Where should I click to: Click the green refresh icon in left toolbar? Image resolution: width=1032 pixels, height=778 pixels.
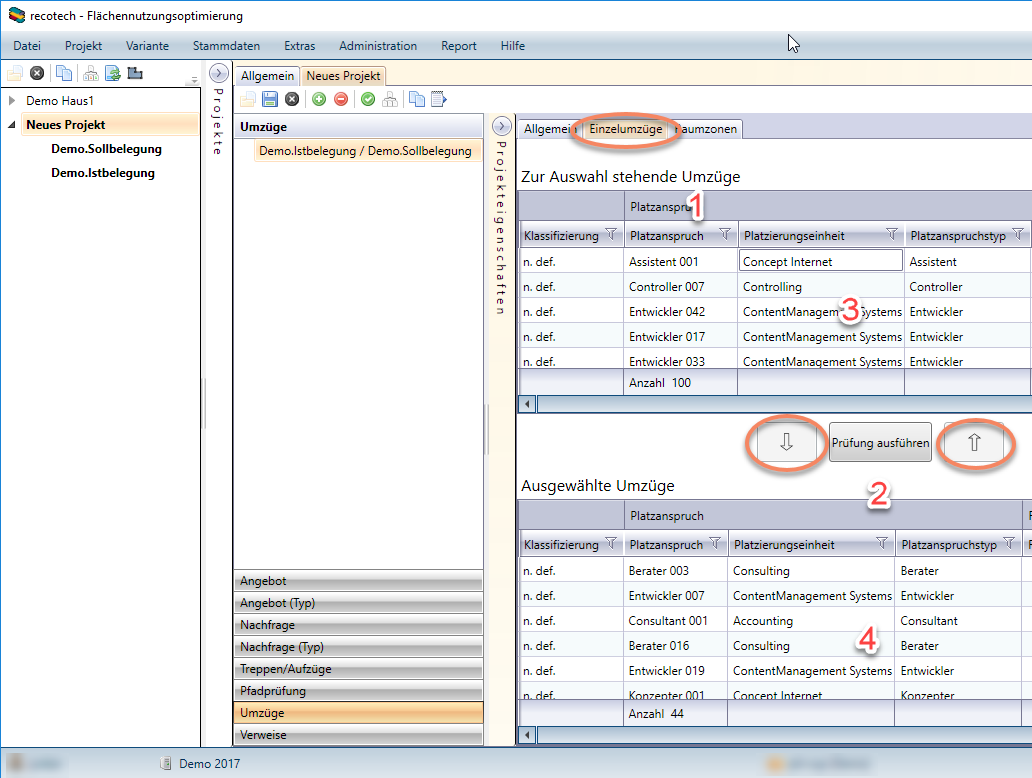tap(113, 73)
